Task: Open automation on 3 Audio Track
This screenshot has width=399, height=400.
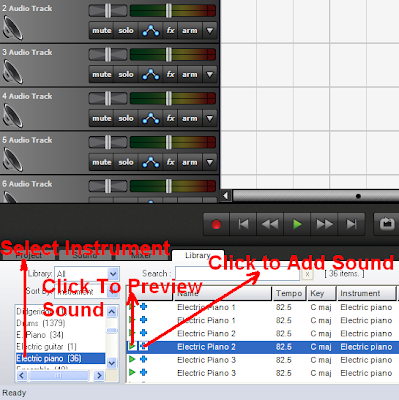Action: coord(150,75)
